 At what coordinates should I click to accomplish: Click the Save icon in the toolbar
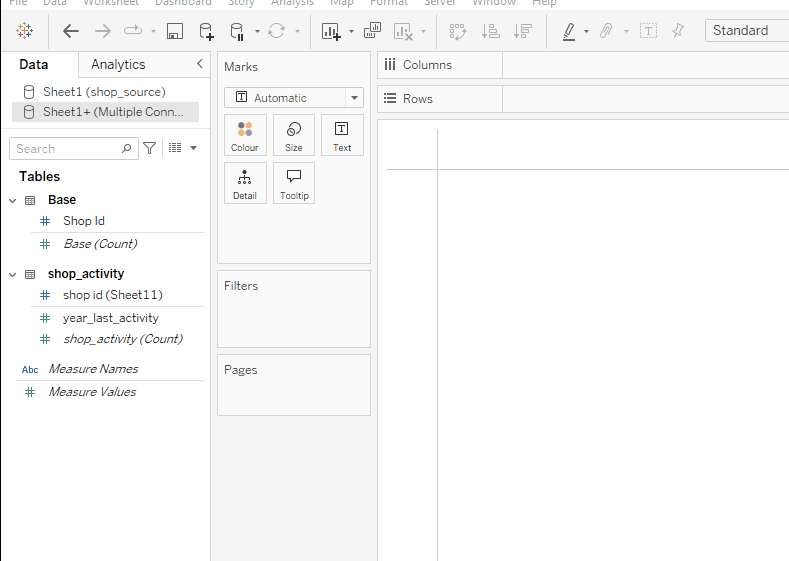pyautogui.click(x=174, y=31)
